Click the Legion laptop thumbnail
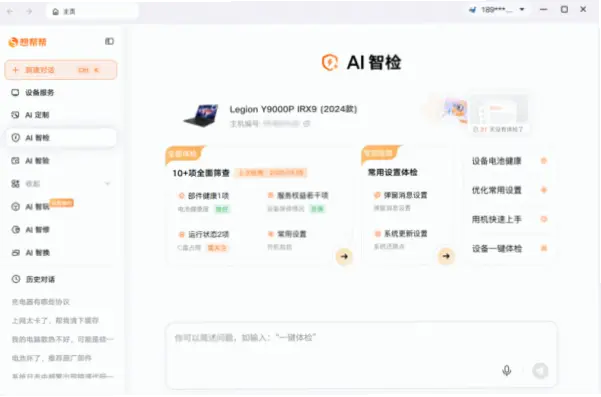This screenshot has width=601, height=397. click(x=201, y=115)
